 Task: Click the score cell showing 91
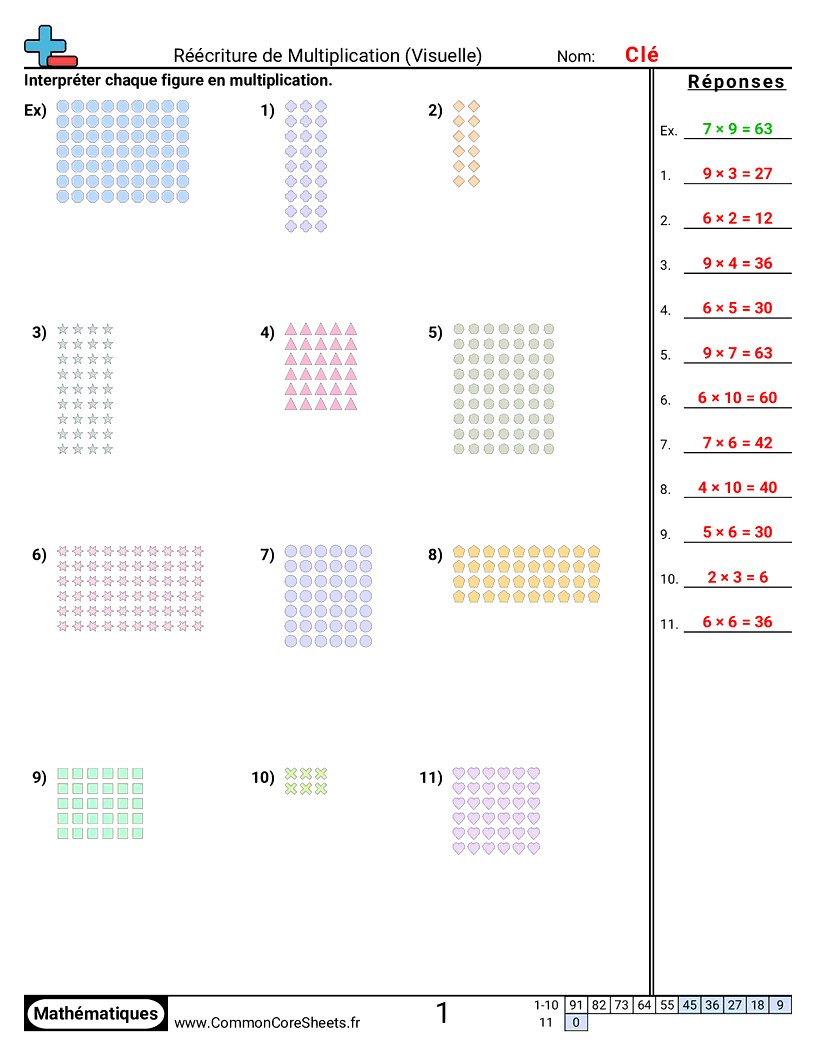point(576,1005)
